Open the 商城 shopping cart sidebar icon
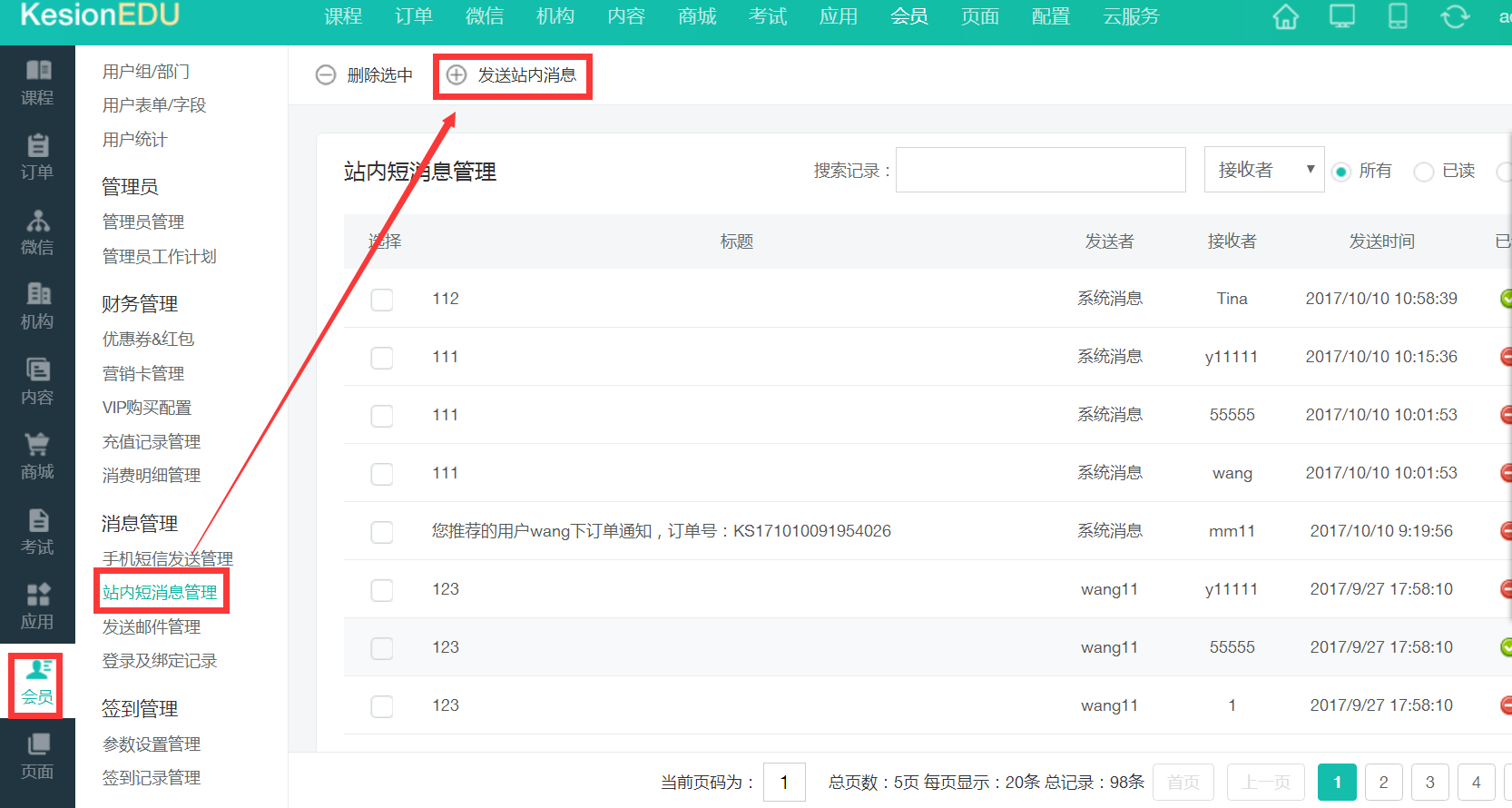Screen dimensions: 1512x808 (37, 457)
